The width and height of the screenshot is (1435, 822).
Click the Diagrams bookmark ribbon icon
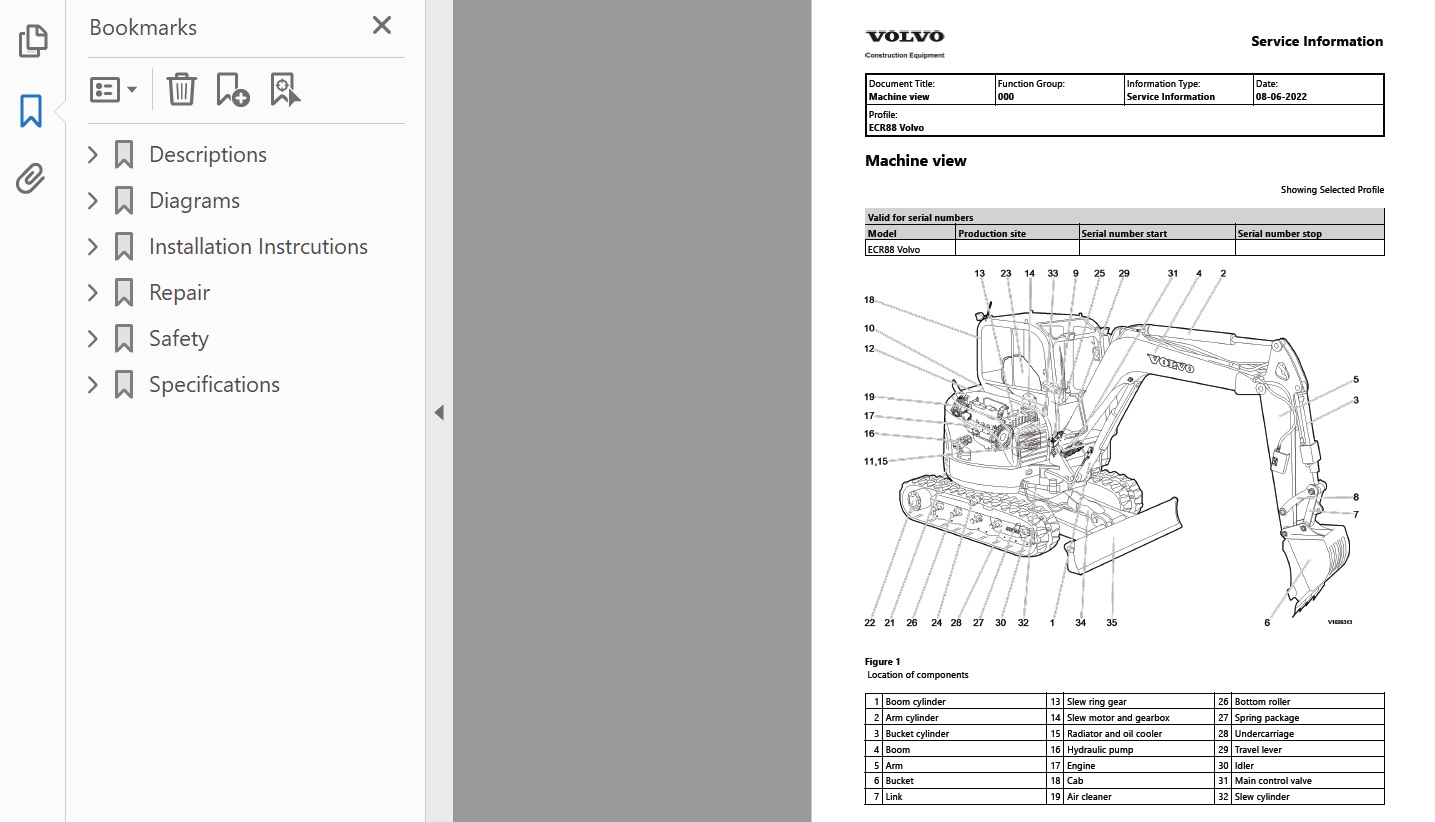pos(124,201)
